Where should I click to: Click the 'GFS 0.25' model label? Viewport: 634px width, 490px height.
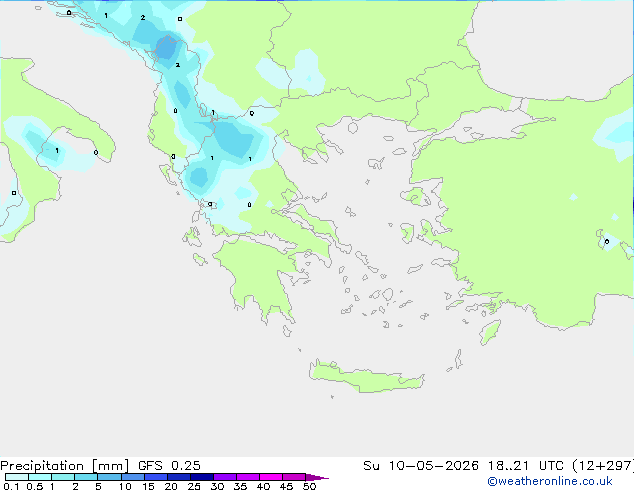click(169, 466)
